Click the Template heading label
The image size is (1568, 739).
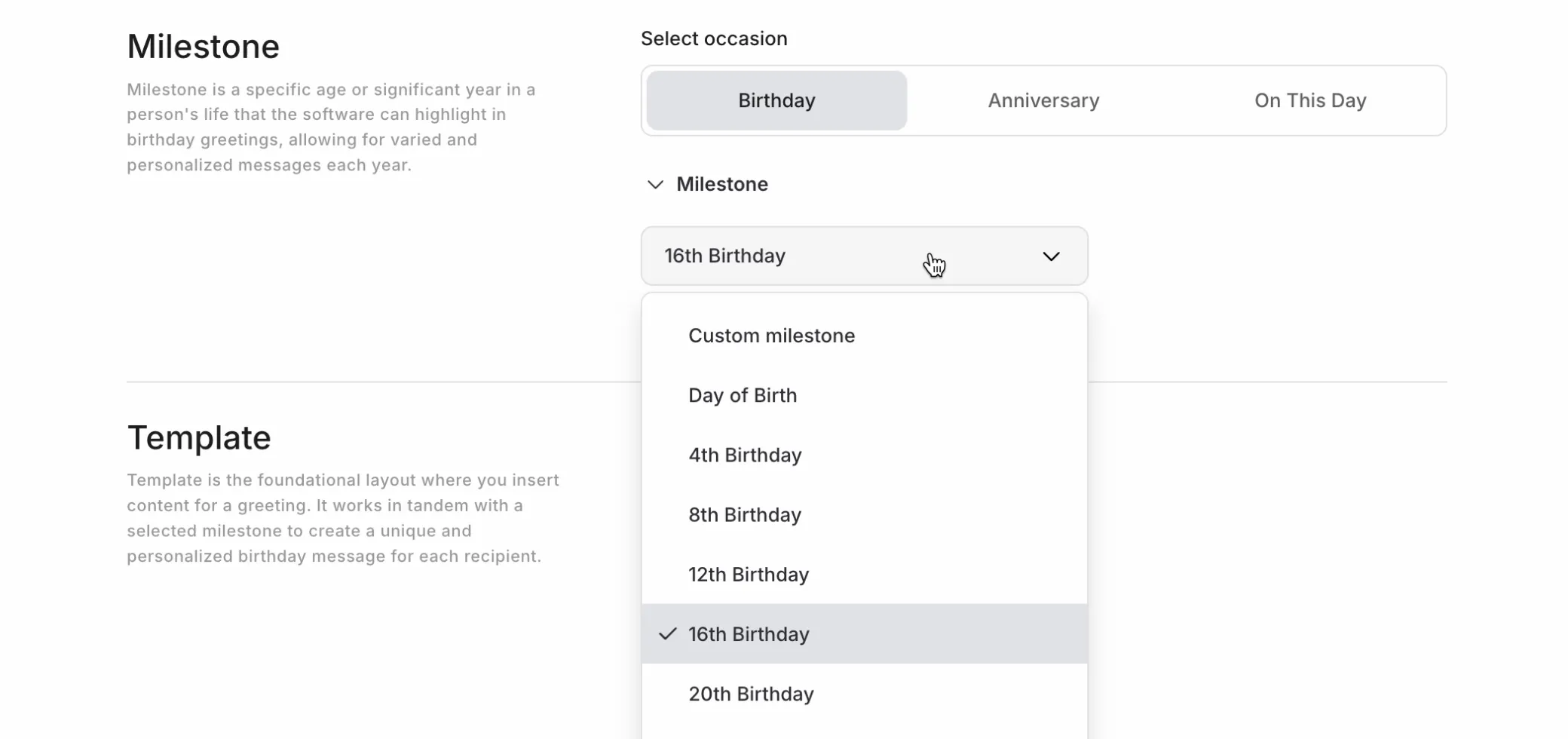coord(199,437)
